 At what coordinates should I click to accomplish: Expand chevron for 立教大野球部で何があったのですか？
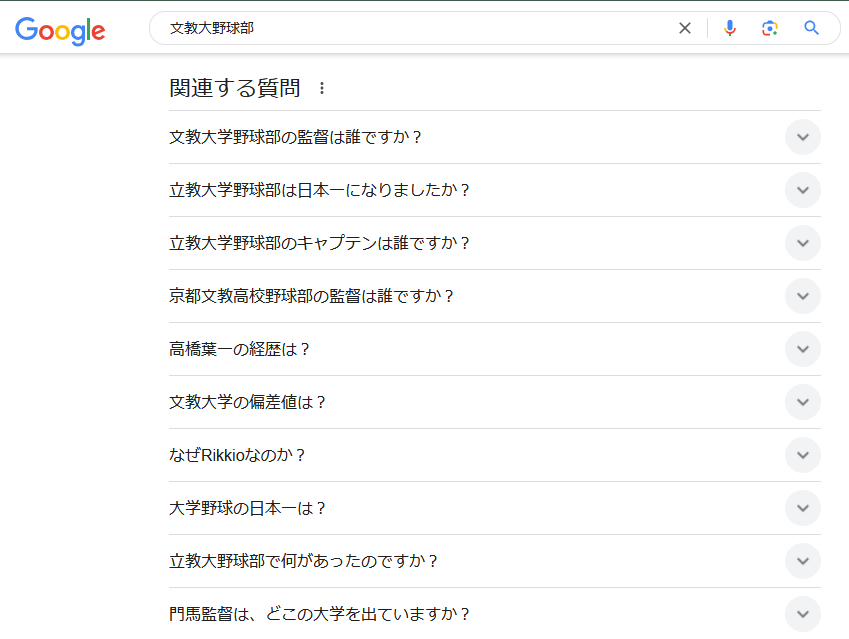click(x=803, y=561)
